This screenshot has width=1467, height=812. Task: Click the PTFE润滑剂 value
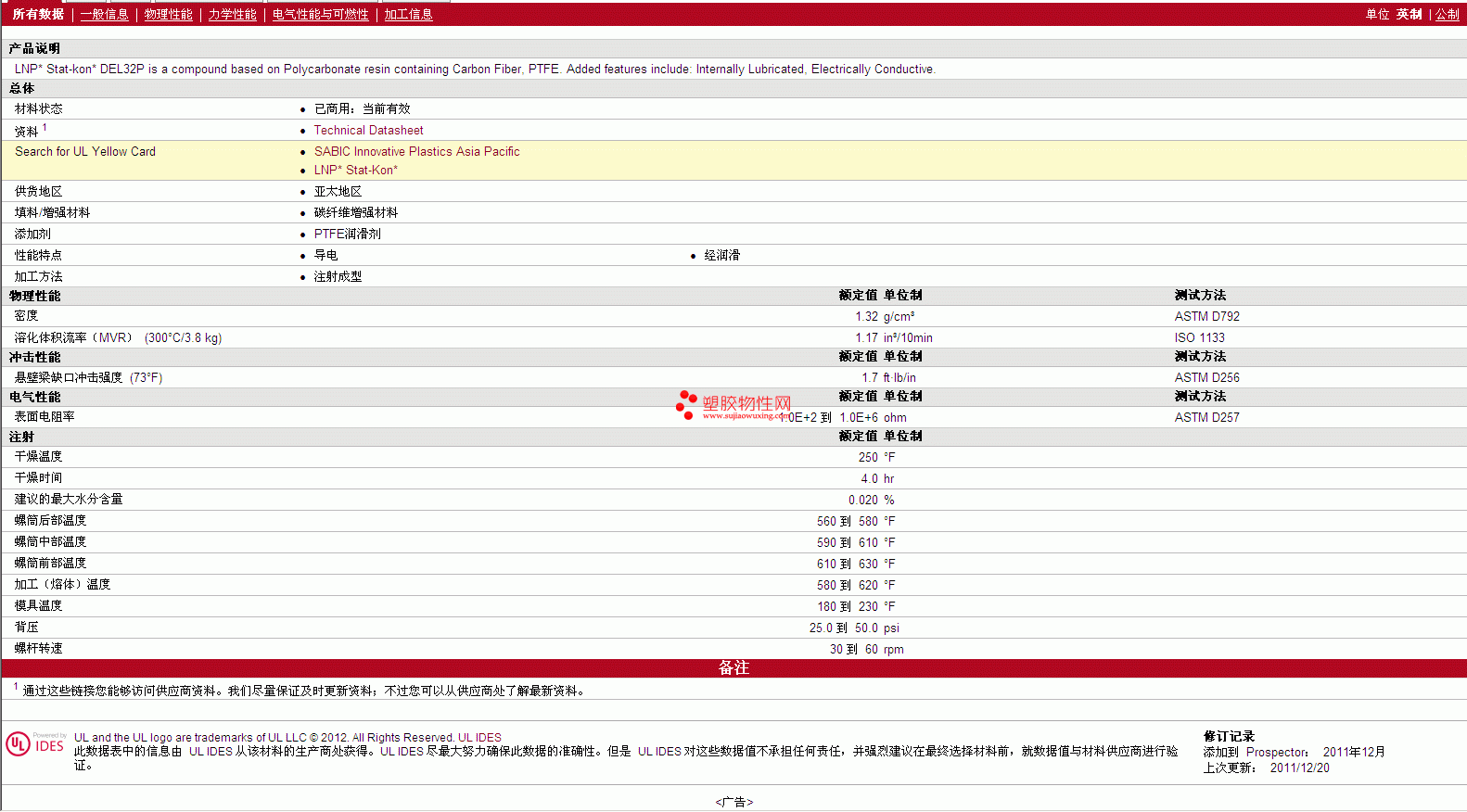coord(347,235)
